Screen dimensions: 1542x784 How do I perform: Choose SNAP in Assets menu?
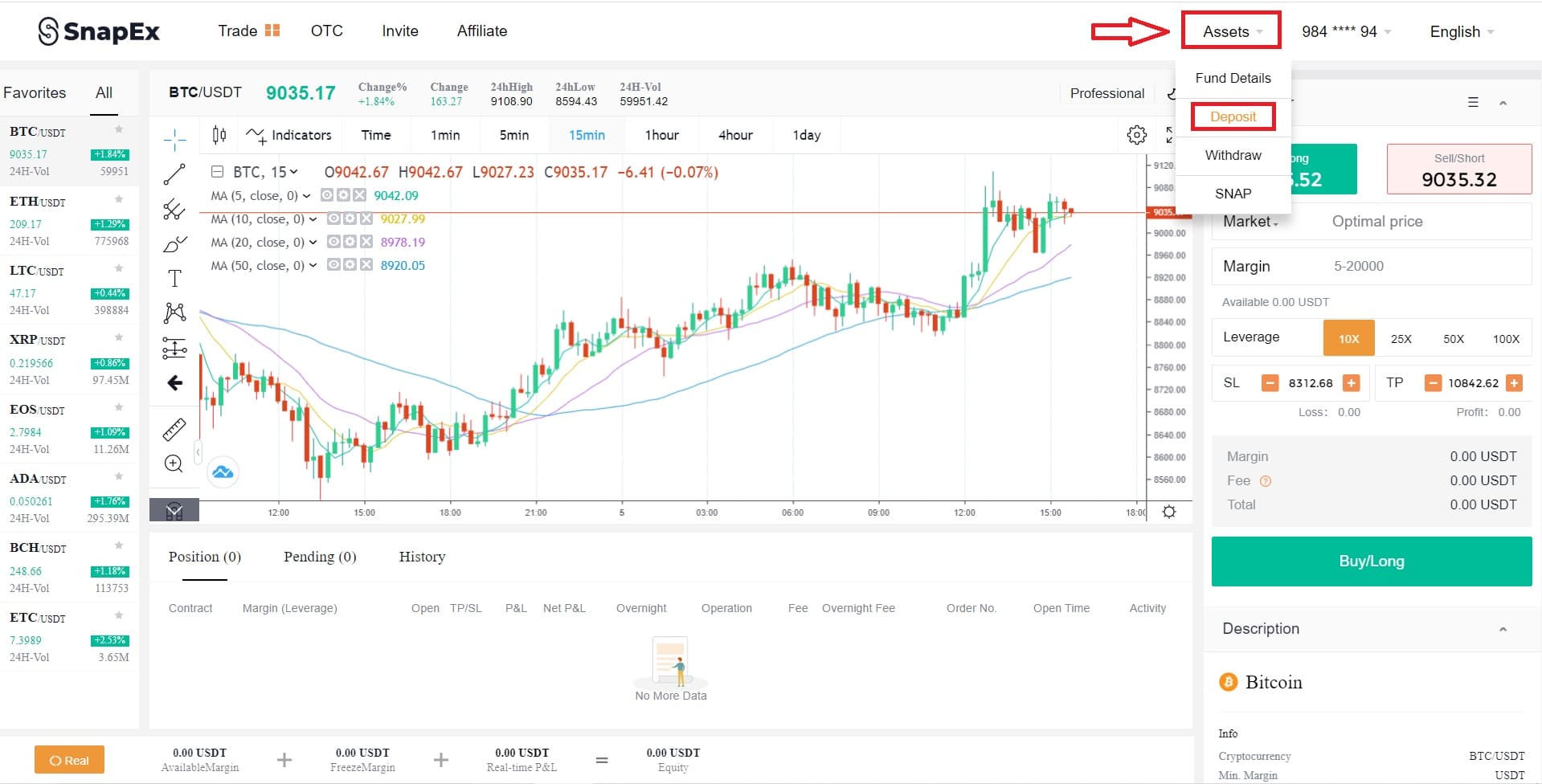click(1233, 194)
